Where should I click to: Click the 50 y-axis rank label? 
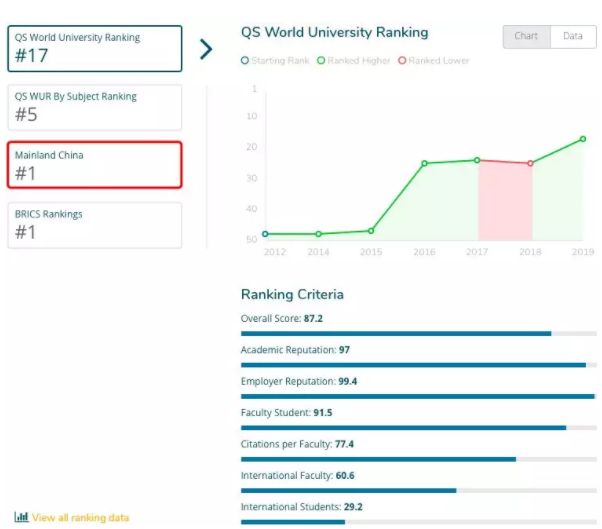pos(252,240)
